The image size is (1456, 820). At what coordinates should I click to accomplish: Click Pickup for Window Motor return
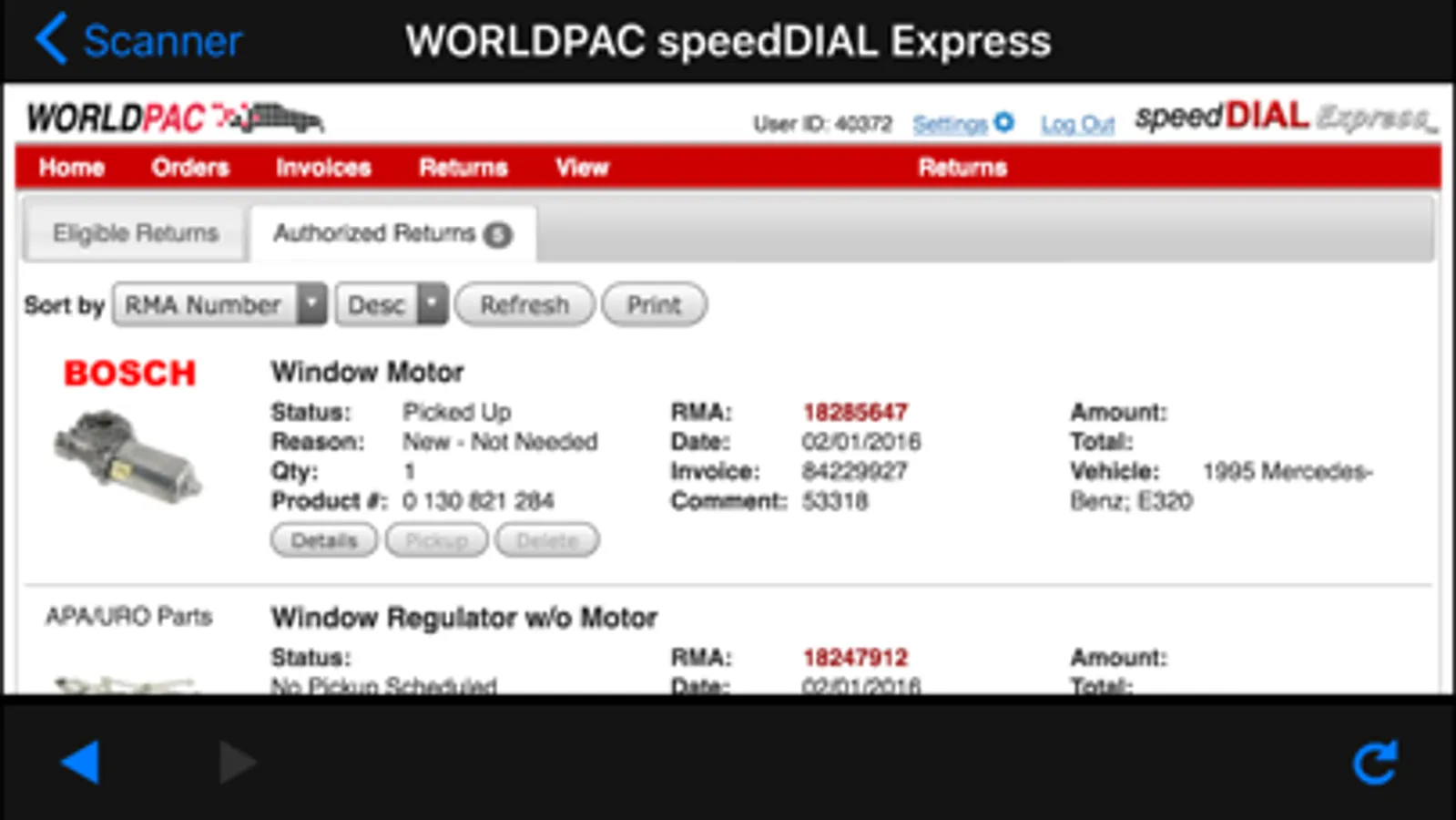(x=437, y=540)
